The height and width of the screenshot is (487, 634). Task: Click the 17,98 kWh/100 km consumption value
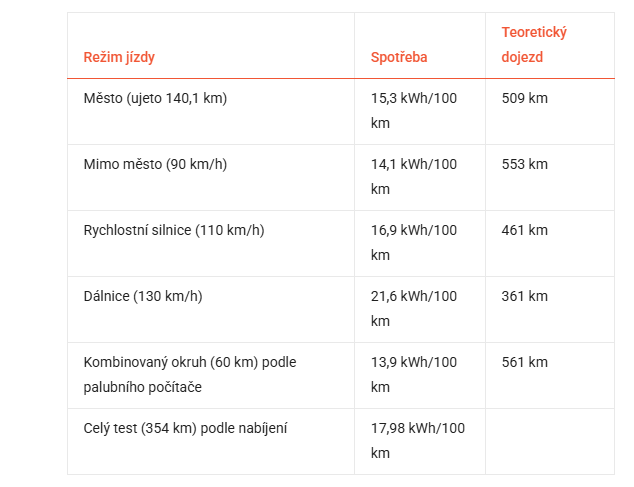coord(418,440)
